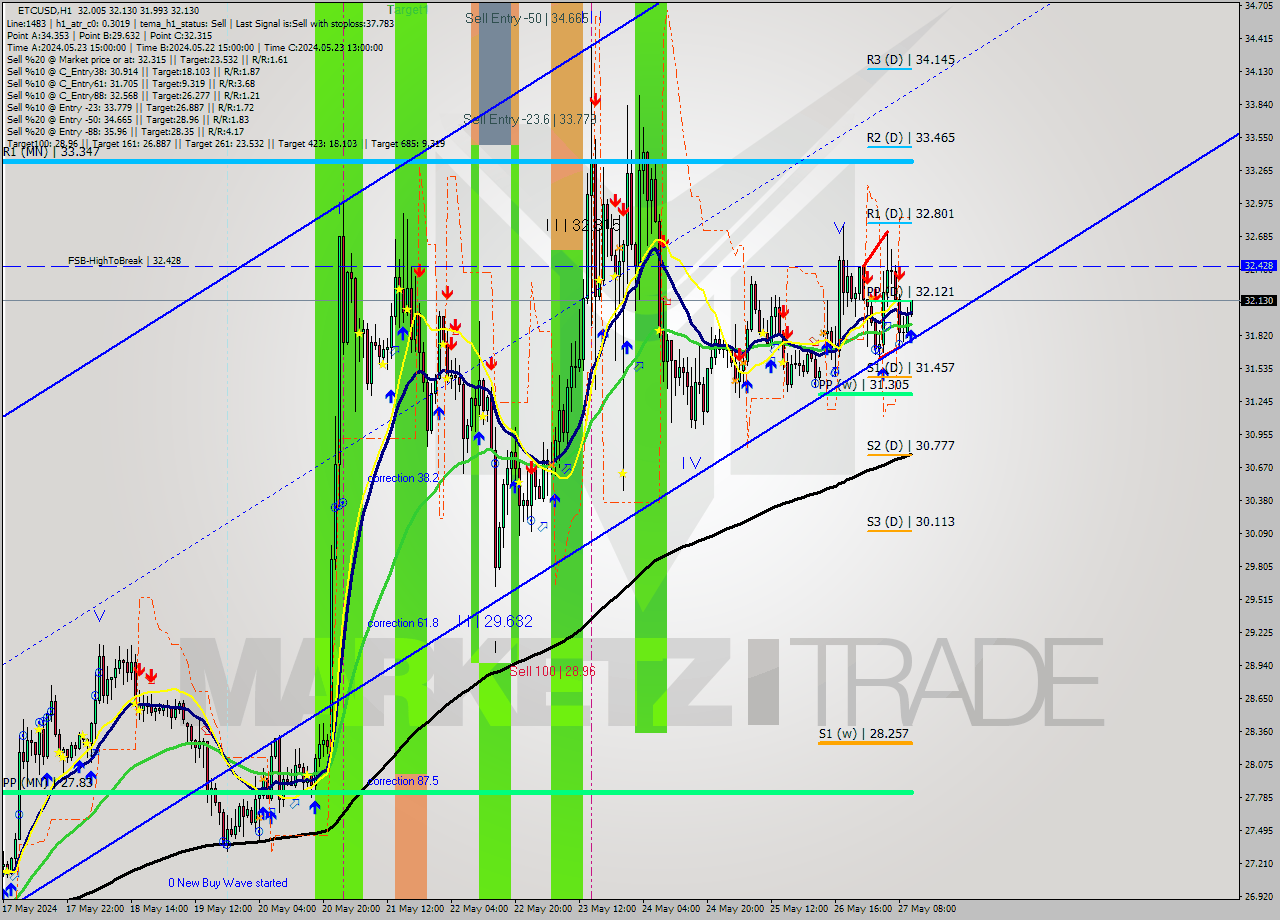Viewport: 1280px width, 920px height.
Task: Select the 'S2 (D) | 30.777' pivot label
Action: pyautogui.click(x=910, y=446)
